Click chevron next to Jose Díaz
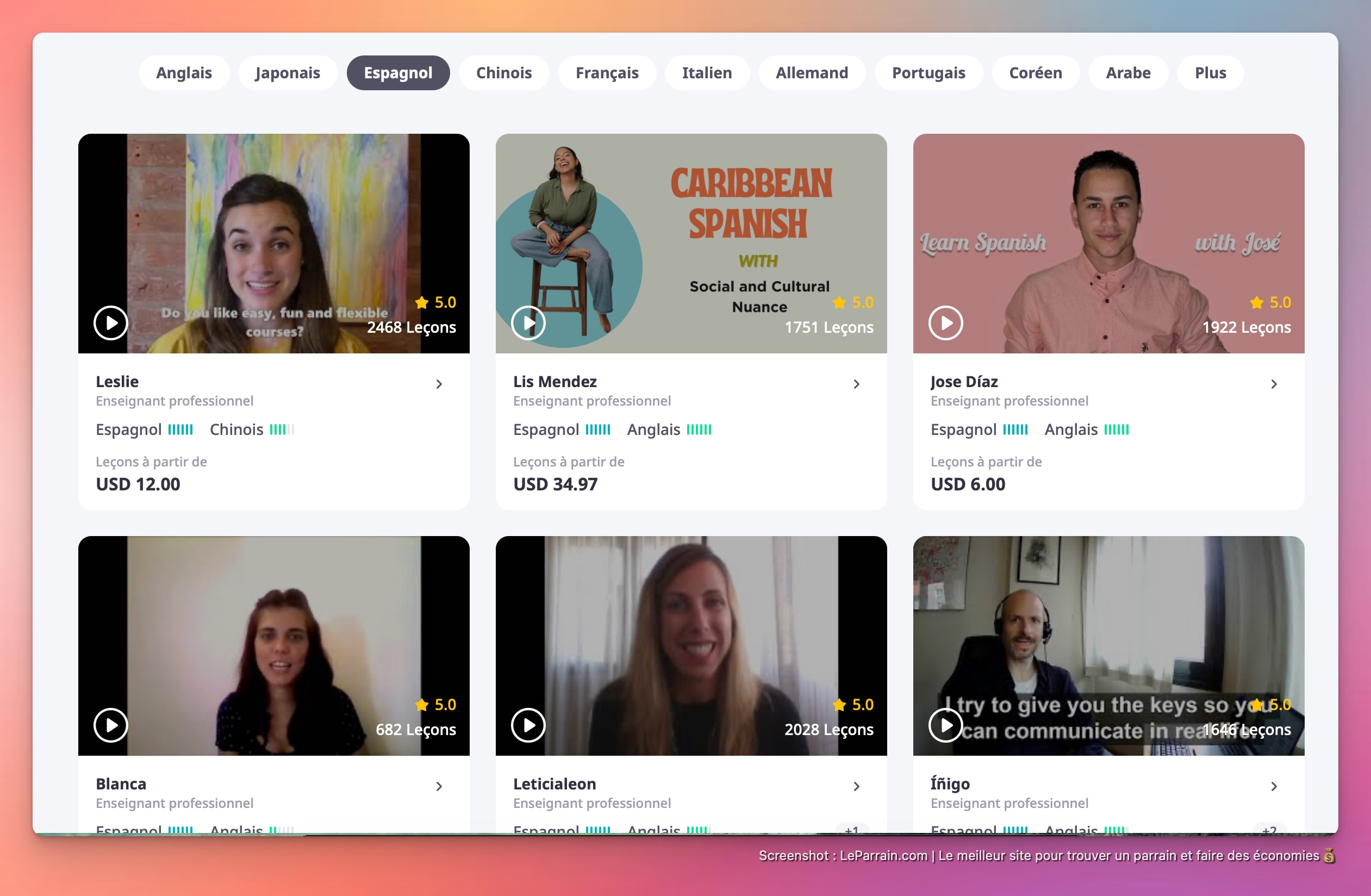 (1274, 384)
